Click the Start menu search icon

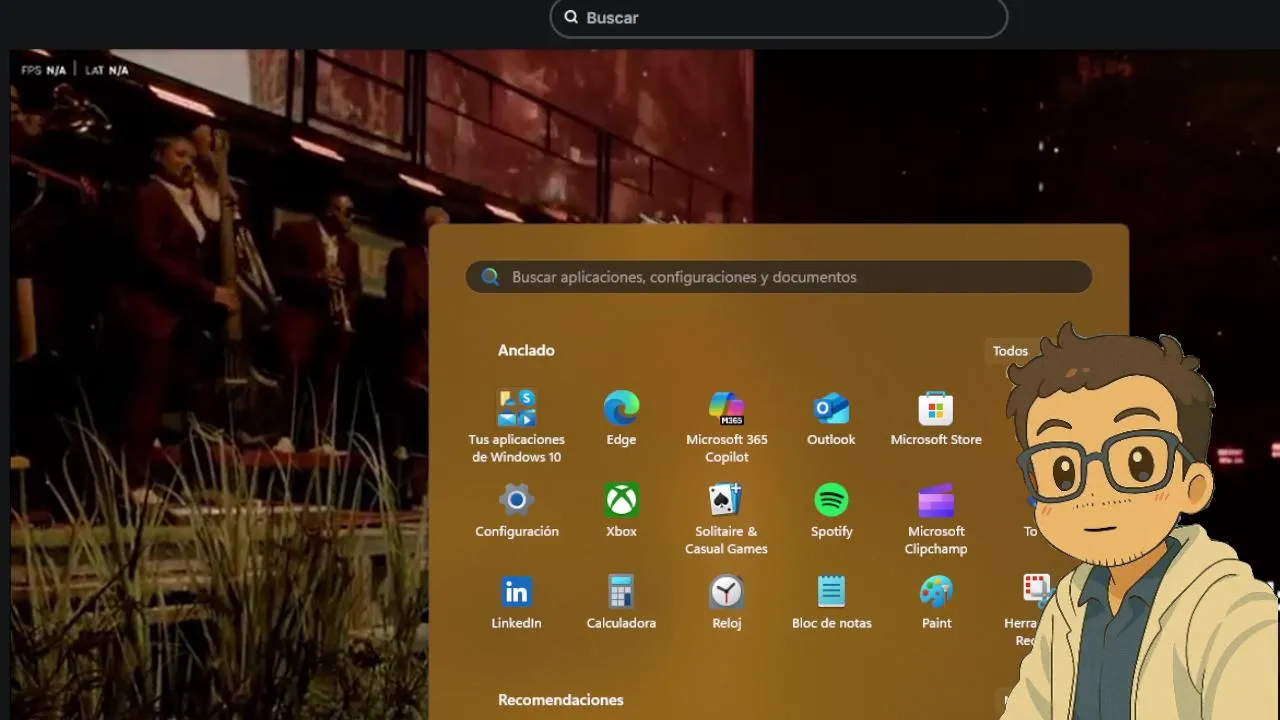(x=490, y=277)
